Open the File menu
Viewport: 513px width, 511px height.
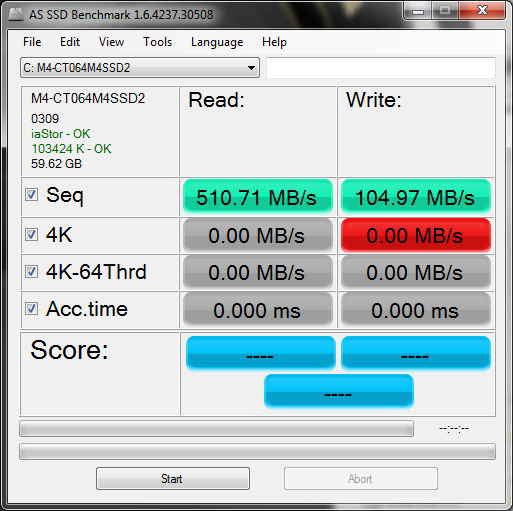(x=32, y=42)
